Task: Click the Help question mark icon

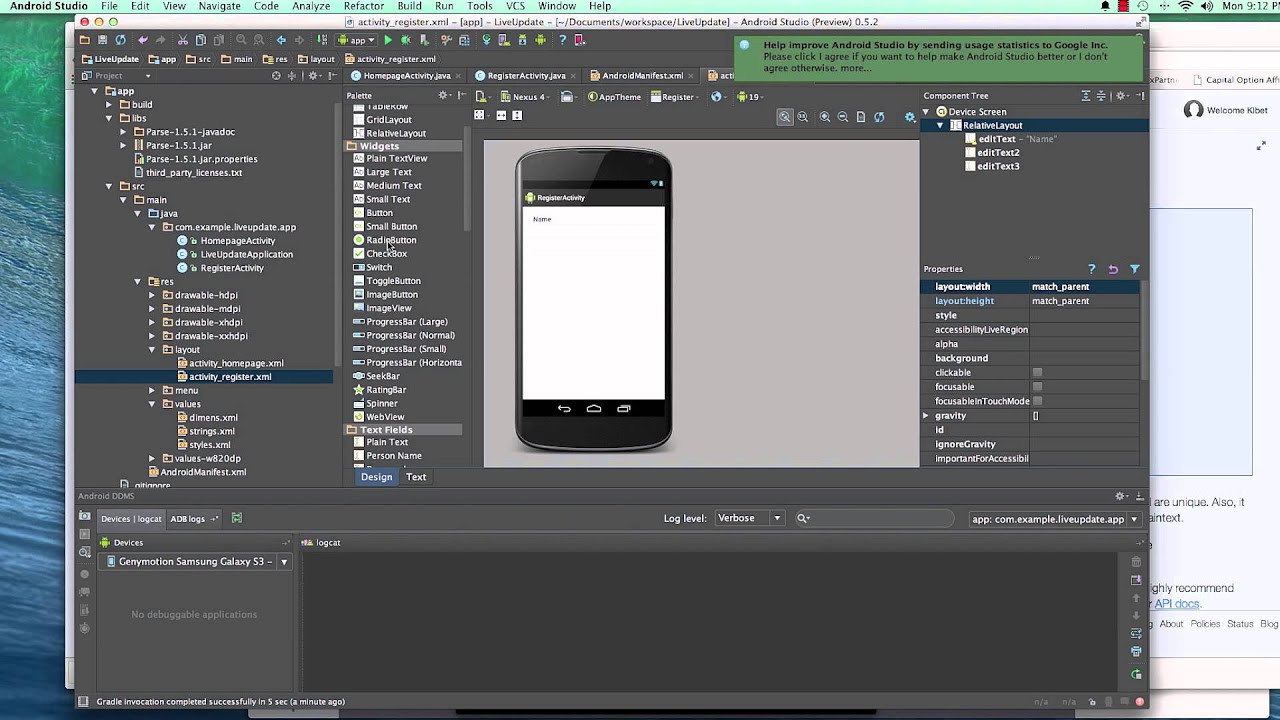Action: pos(563,40)
